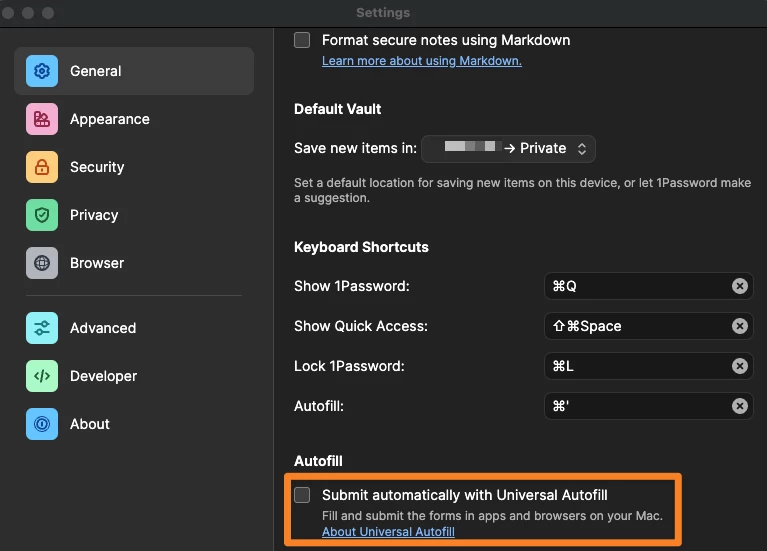This screenshot has width=767, height=551.
Task: Open the General settings section
Action: [134, 71]
